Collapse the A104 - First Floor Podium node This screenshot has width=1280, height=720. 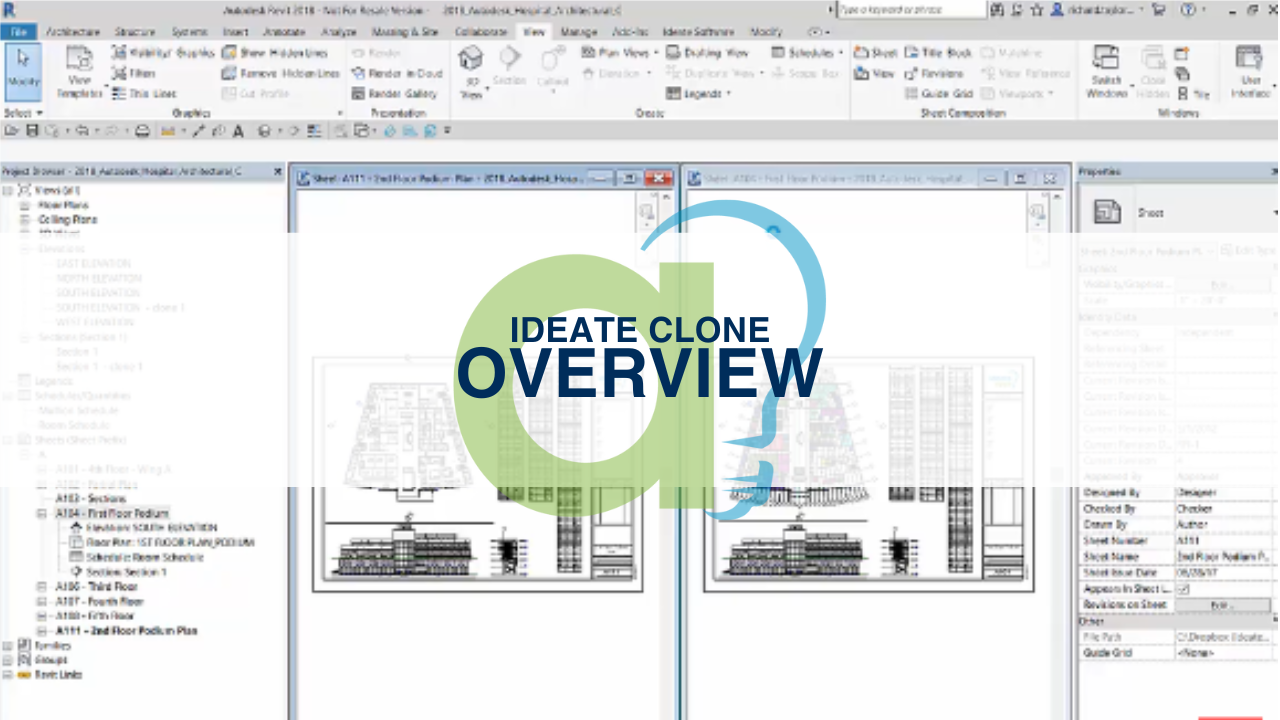click(42, 513)
